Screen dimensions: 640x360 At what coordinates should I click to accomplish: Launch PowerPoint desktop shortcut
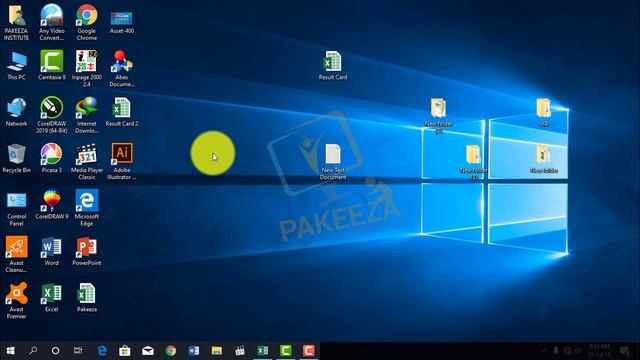click(87, 251)
